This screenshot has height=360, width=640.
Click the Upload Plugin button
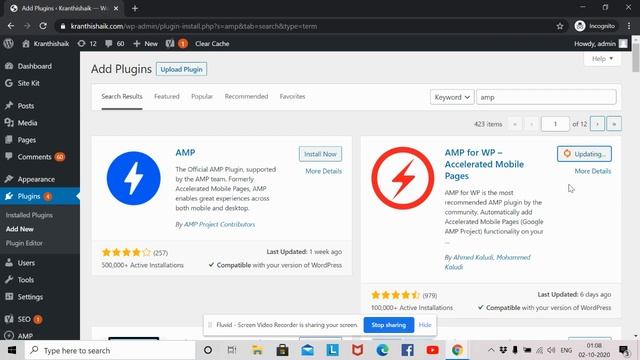coord(181,69)
